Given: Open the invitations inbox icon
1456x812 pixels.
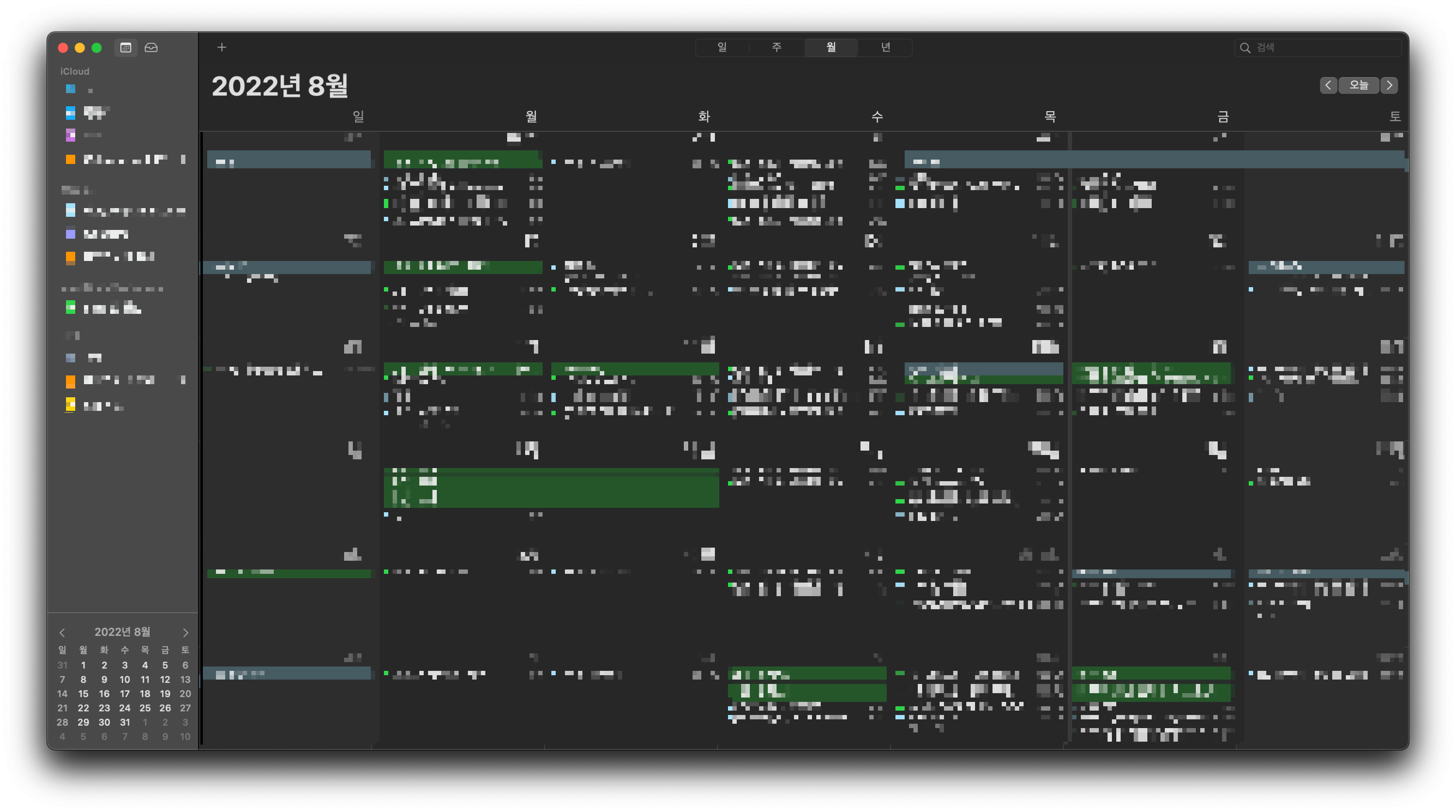Looking at the screenshot, I should pyautogui.click(x=151, y=48).
